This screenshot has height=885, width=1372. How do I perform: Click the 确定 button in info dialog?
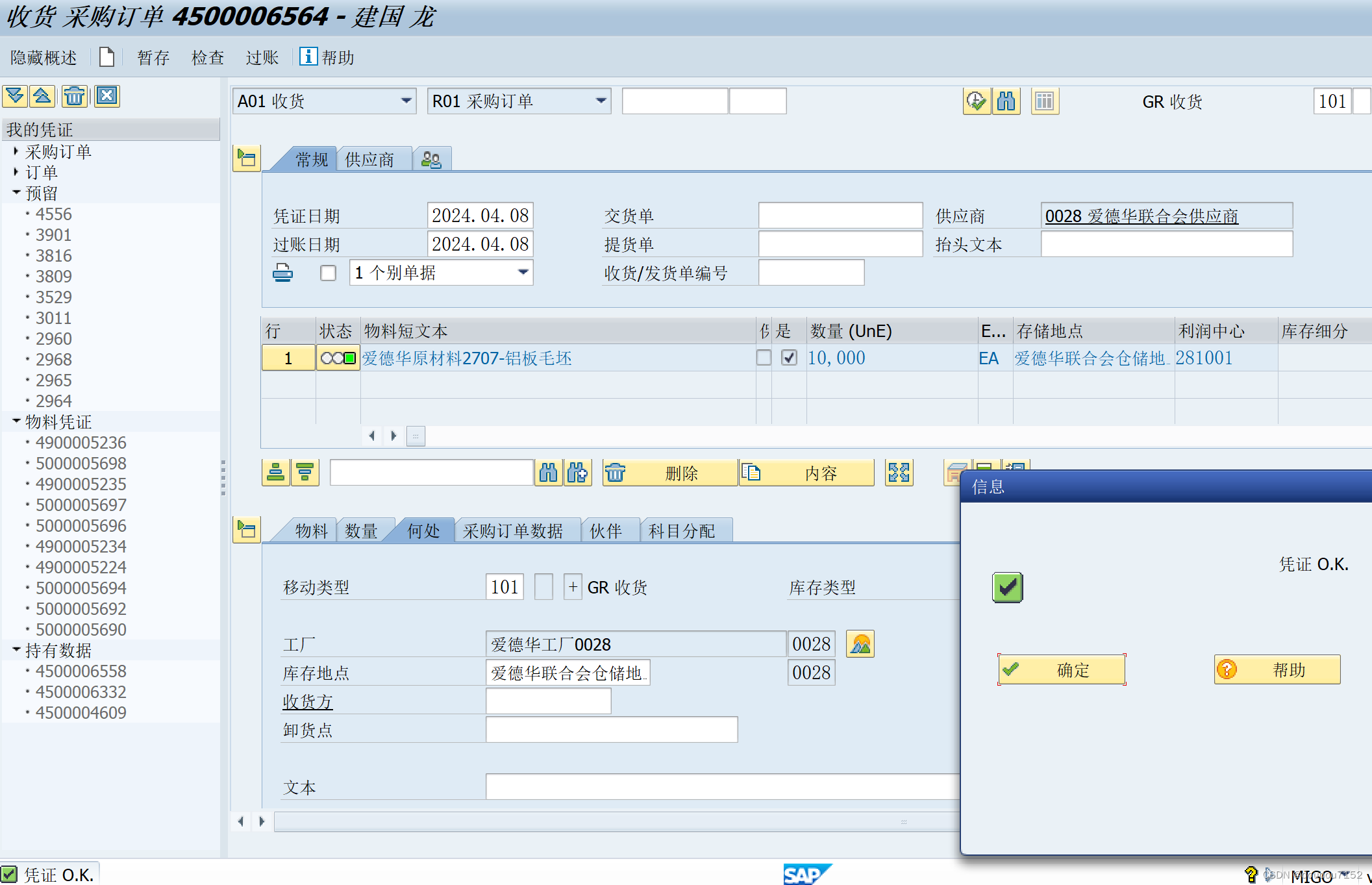[1062, 669]
